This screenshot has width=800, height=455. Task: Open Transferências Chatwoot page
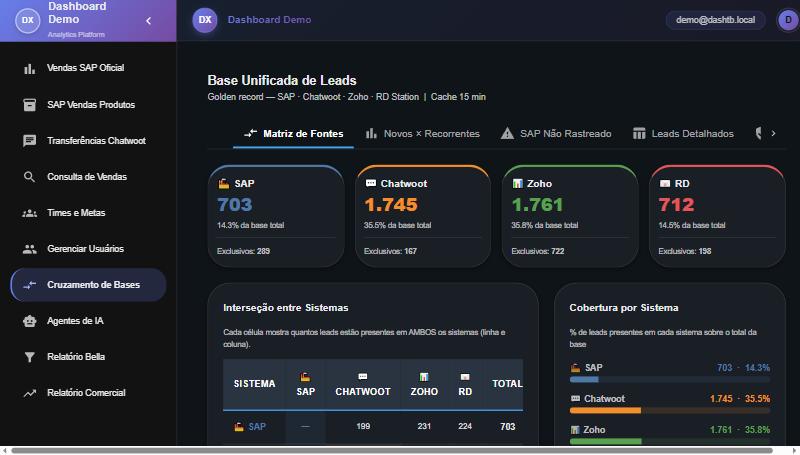(x=88, y=141)
